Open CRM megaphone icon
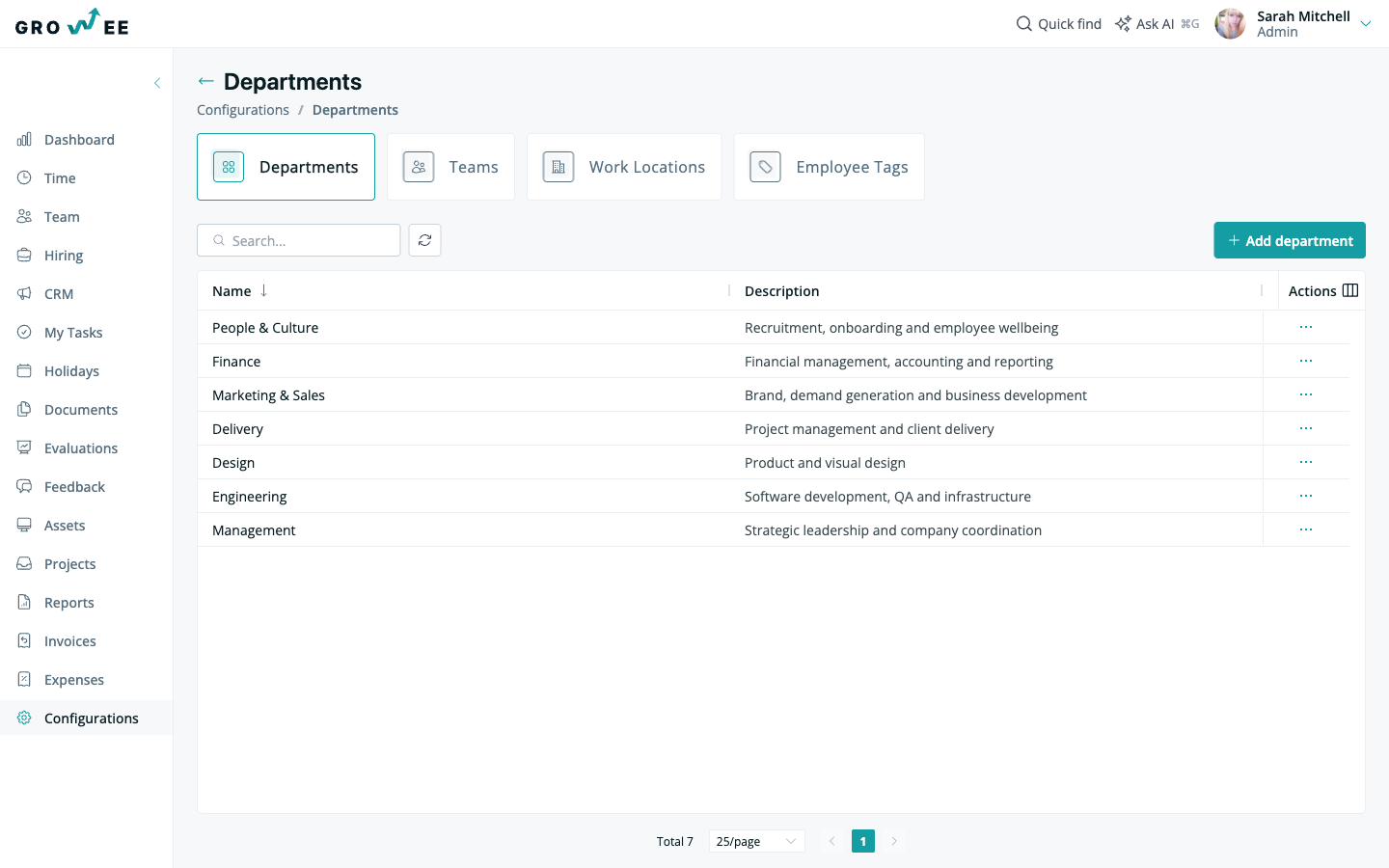The image size is (1389, 868). pos(24,293)
